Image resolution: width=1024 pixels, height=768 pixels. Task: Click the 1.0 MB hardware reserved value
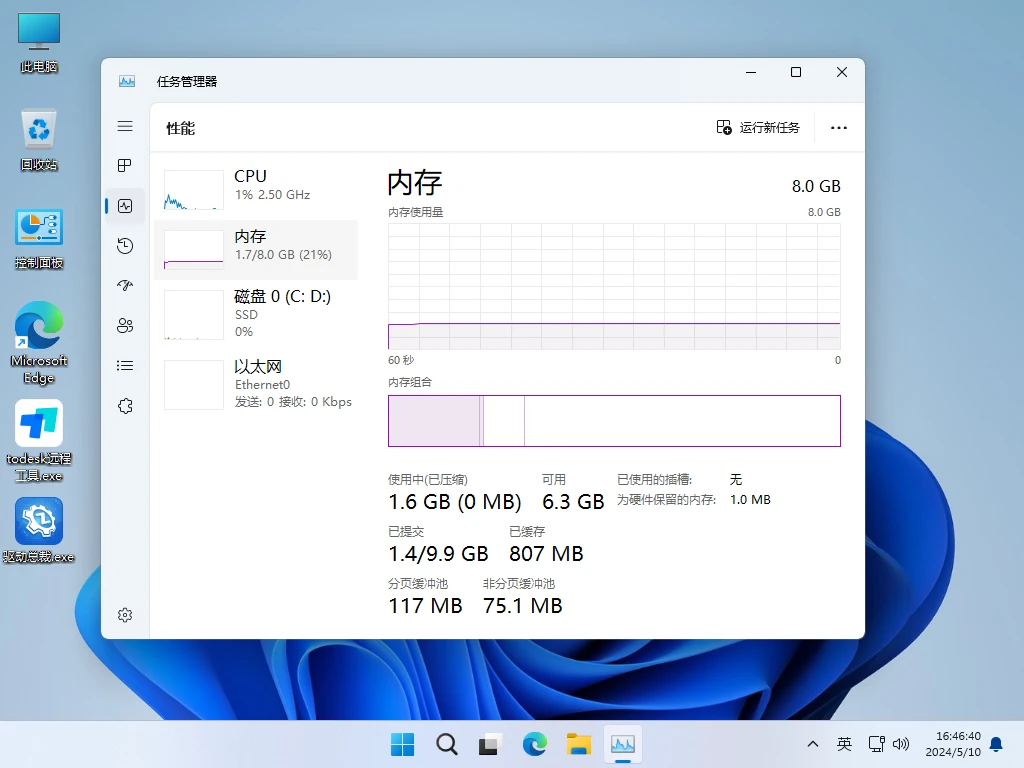click(750, 500)
